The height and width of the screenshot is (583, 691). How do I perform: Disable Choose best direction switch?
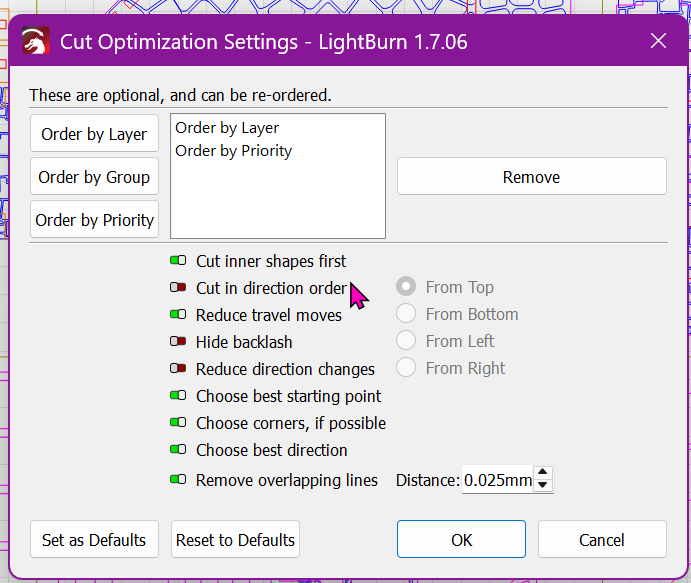178,449
